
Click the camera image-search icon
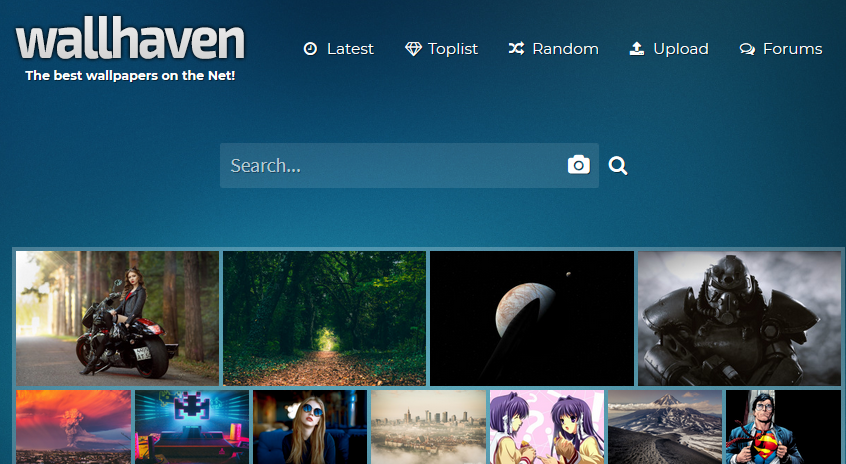coord(578,165)
